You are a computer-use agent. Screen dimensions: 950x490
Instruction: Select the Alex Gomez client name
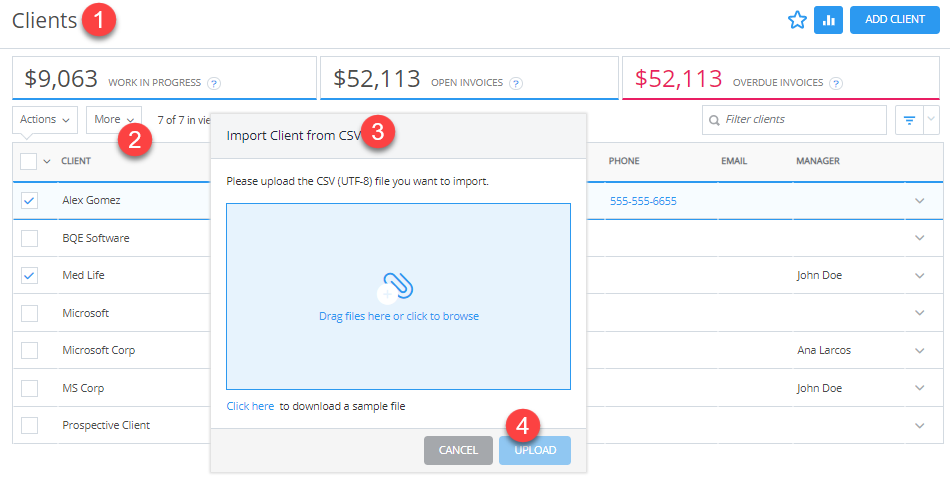click(x=91, y=200)
